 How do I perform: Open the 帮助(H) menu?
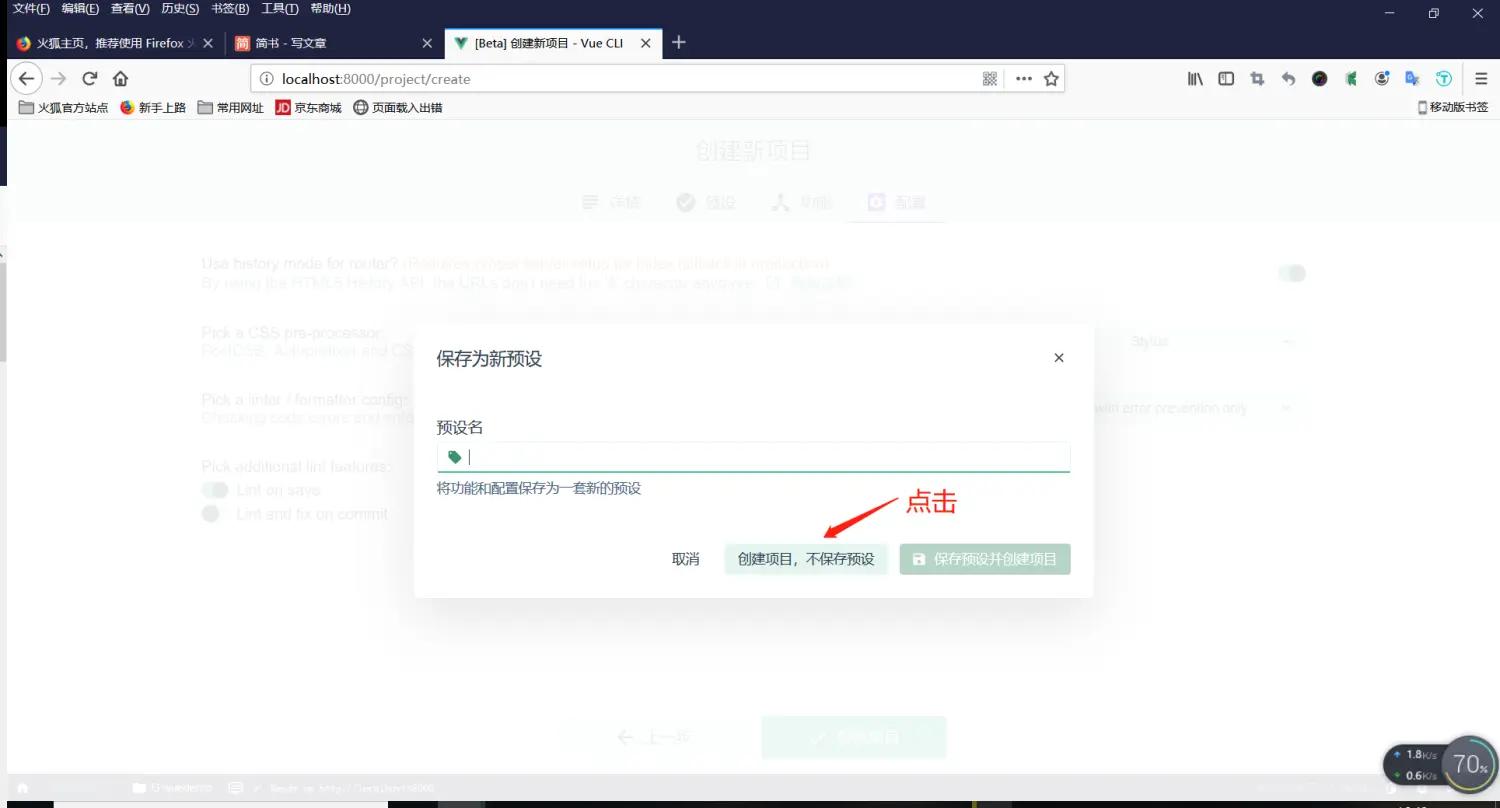(330, 9)
